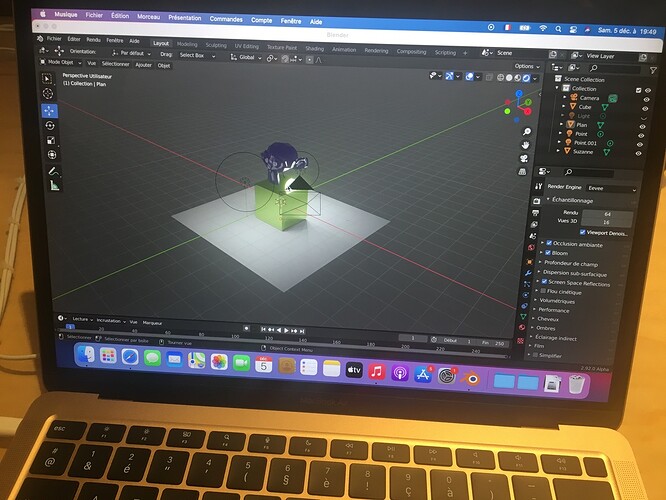The image size is (666, 500).
Task: Open the Select Box drag dropdown
Action: tap(197, 55)
